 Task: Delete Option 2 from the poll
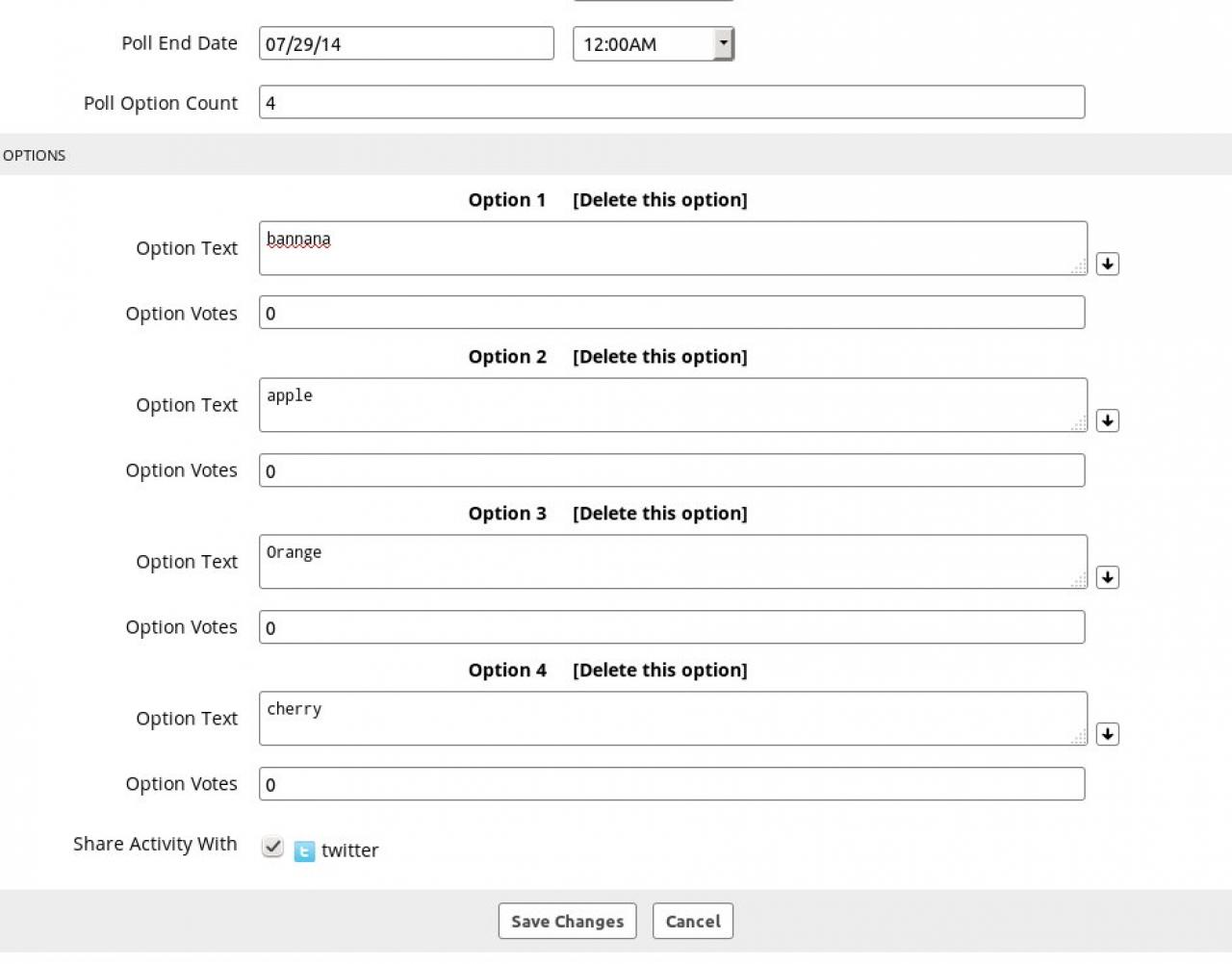[659, 357]
